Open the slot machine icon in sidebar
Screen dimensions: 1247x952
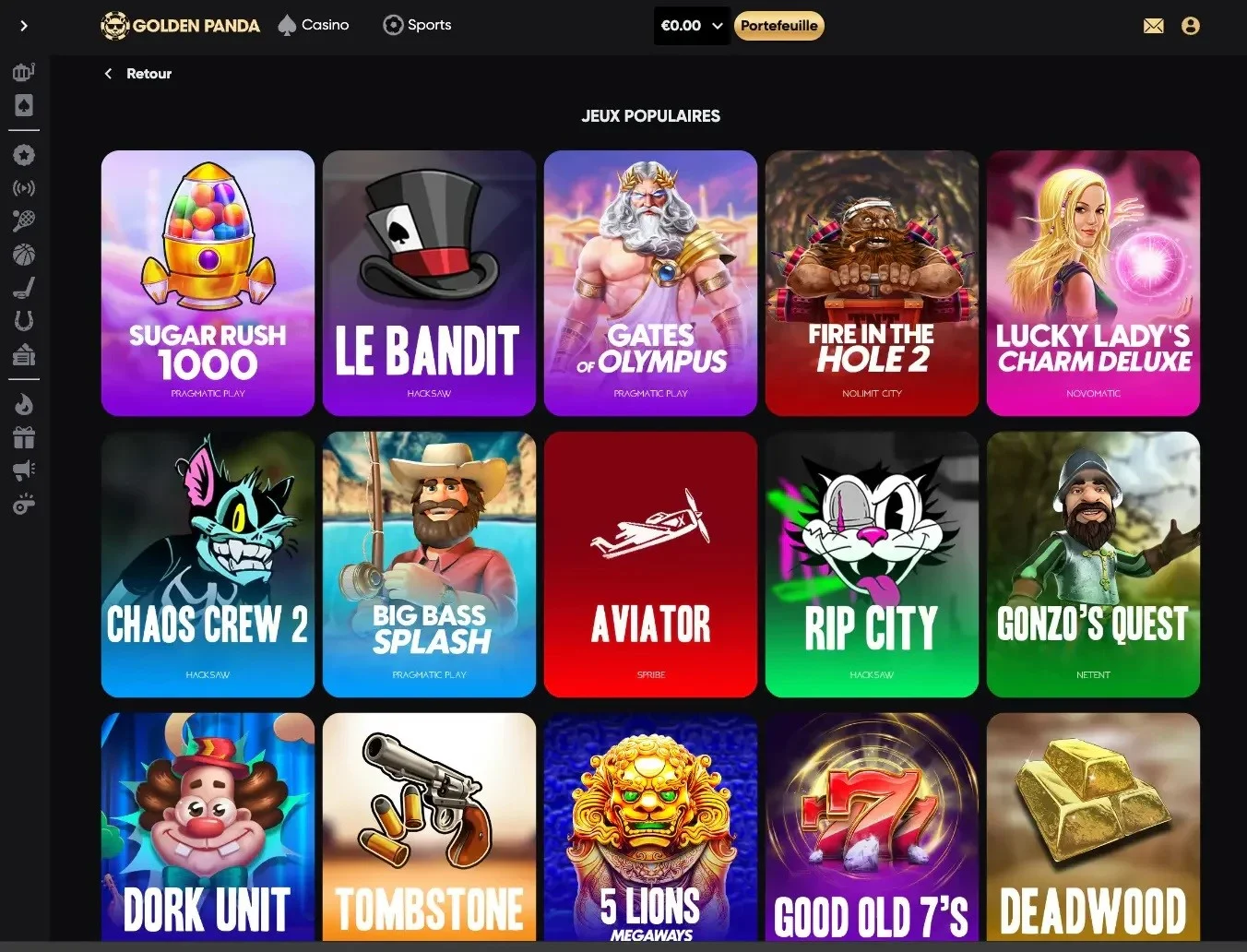(x=24, y=71)
